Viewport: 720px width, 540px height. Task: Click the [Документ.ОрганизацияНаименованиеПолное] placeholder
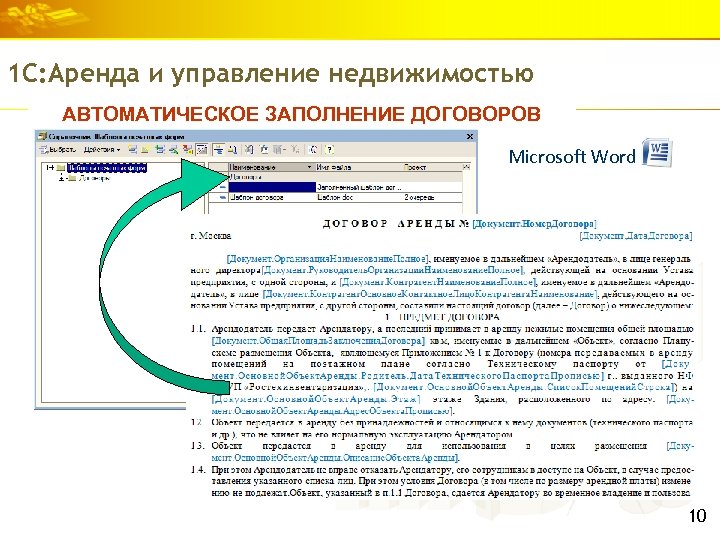point(328,259)
